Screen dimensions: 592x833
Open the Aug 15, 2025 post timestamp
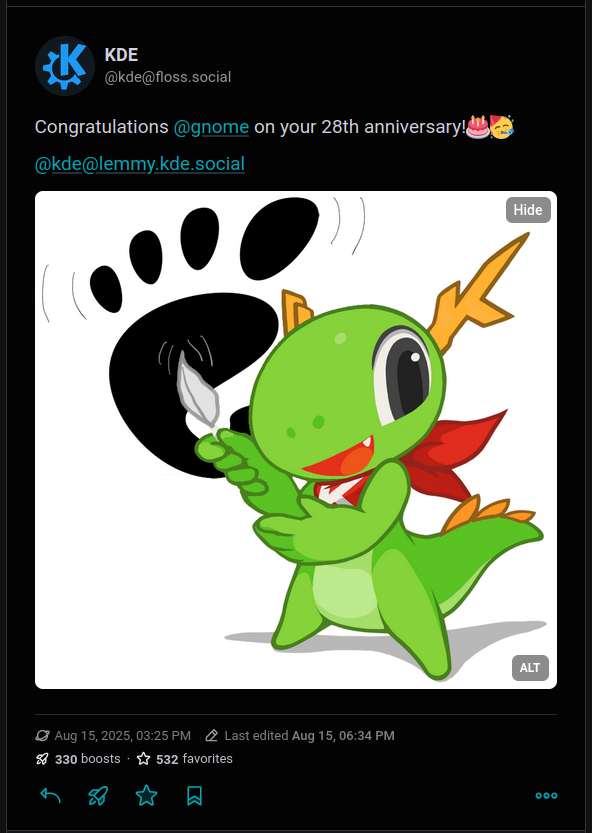tap(122, 736)
